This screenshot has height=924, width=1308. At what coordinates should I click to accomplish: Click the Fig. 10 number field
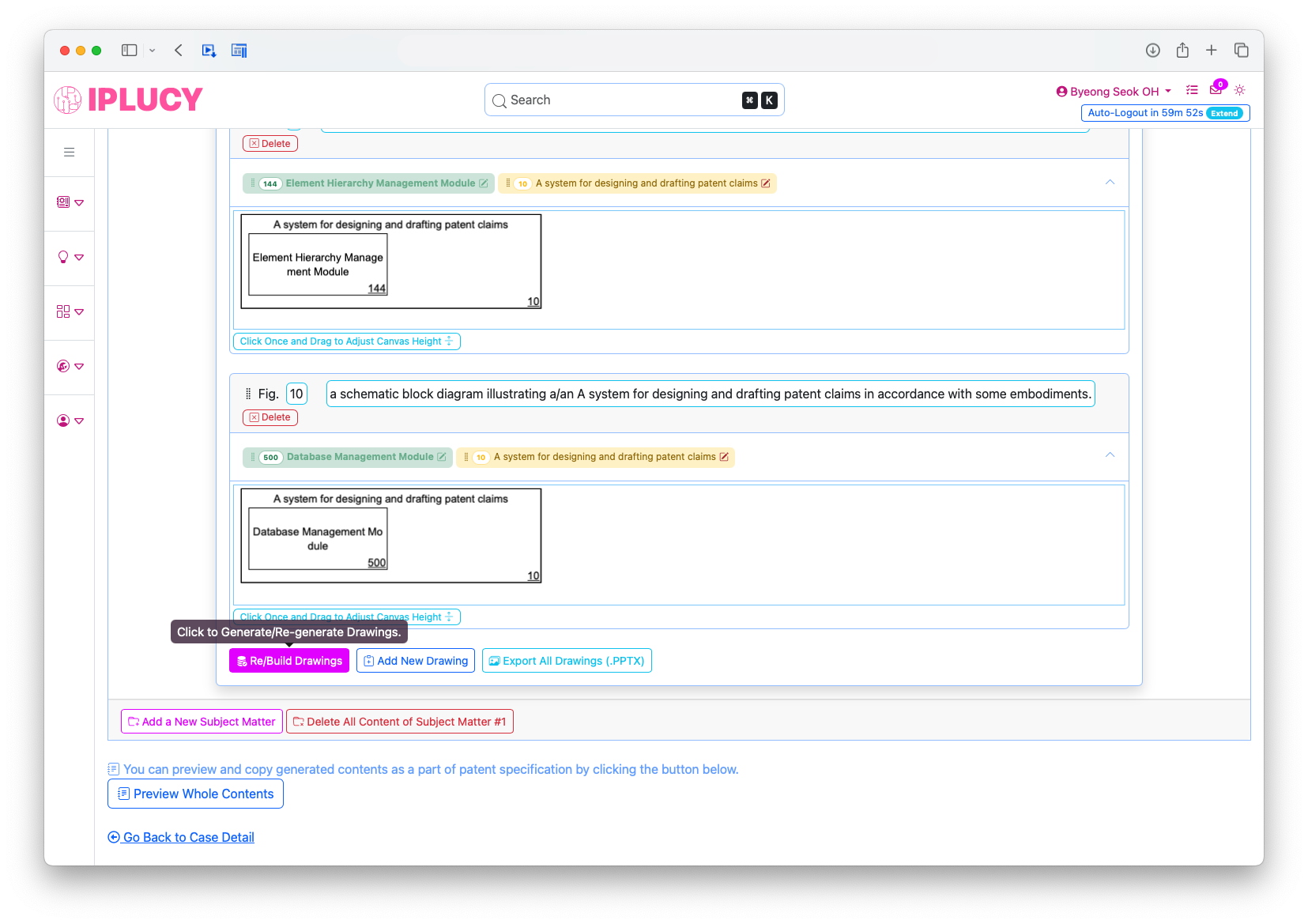tap(296, 394)
